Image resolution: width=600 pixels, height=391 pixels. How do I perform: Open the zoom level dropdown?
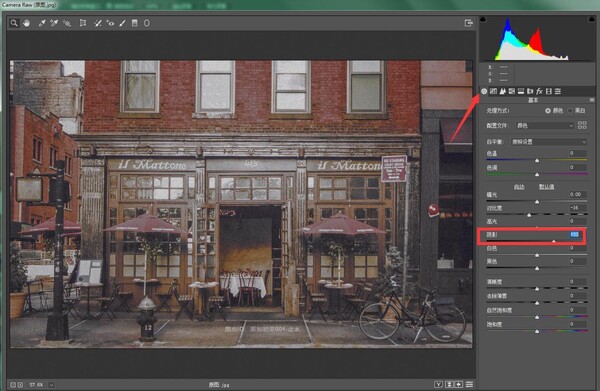[51, 384]
